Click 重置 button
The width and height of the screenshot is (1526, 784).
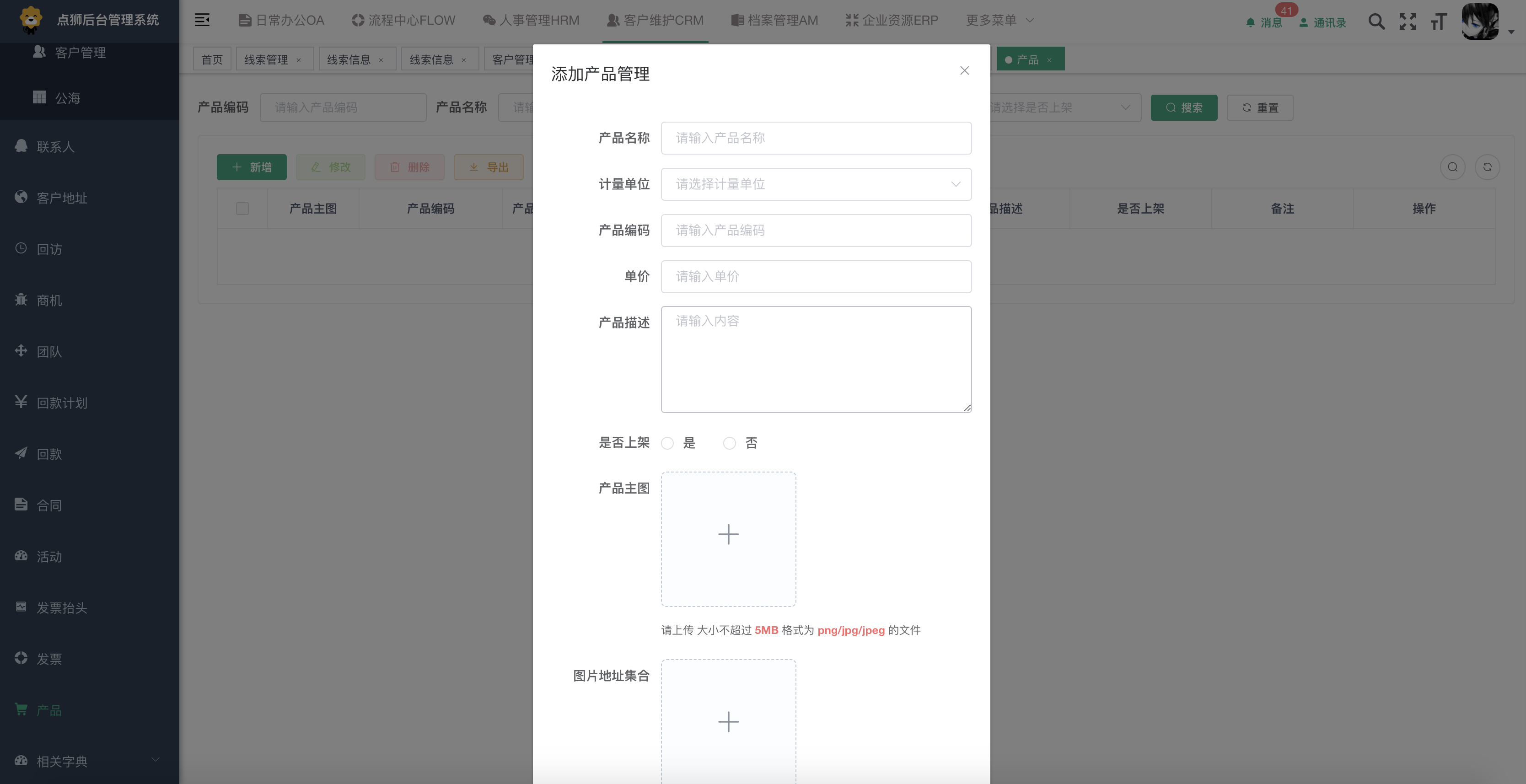coord(1260,108)
